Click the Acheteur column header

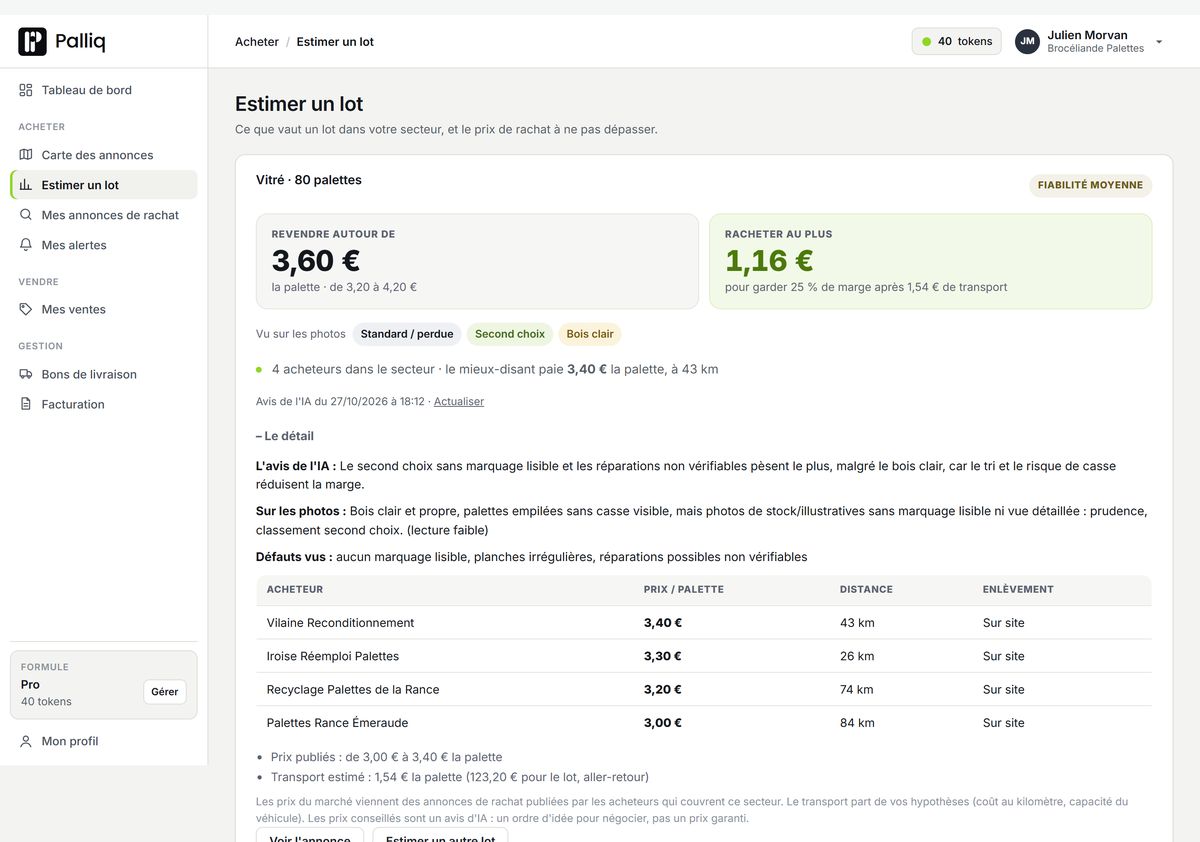295,590
